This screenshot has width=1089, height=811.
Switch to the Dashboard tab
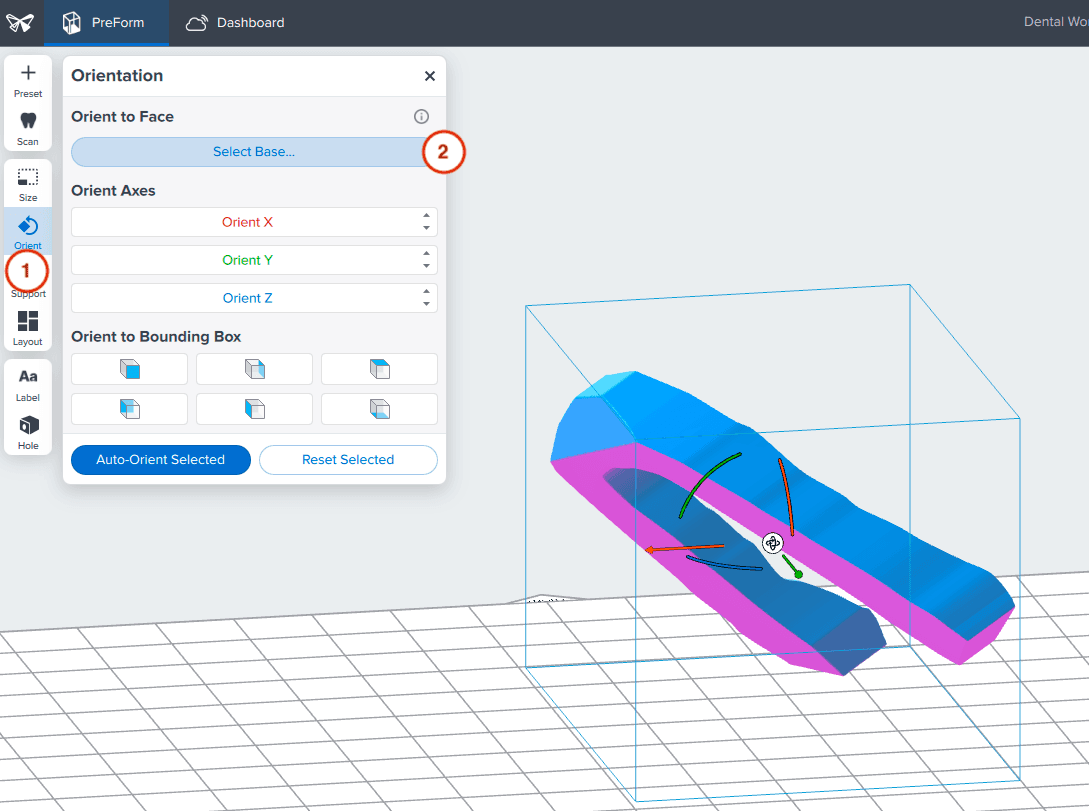(236, 22)
